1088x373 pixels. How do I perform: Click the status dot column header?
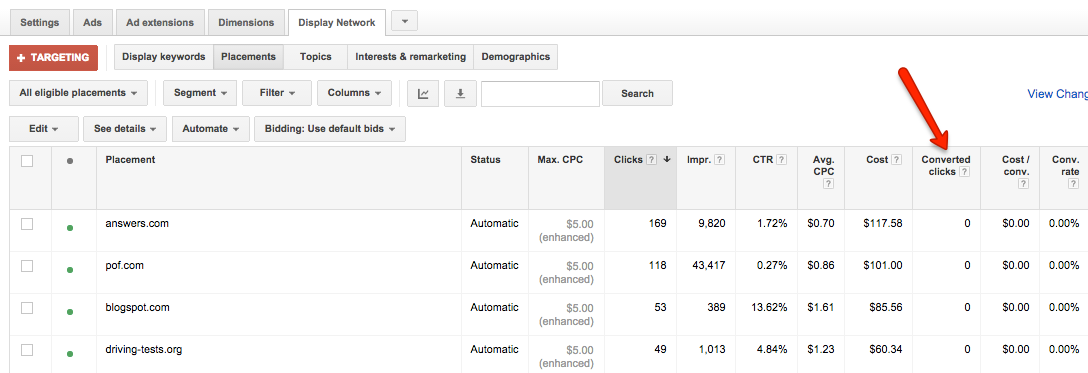pos(70,161)
